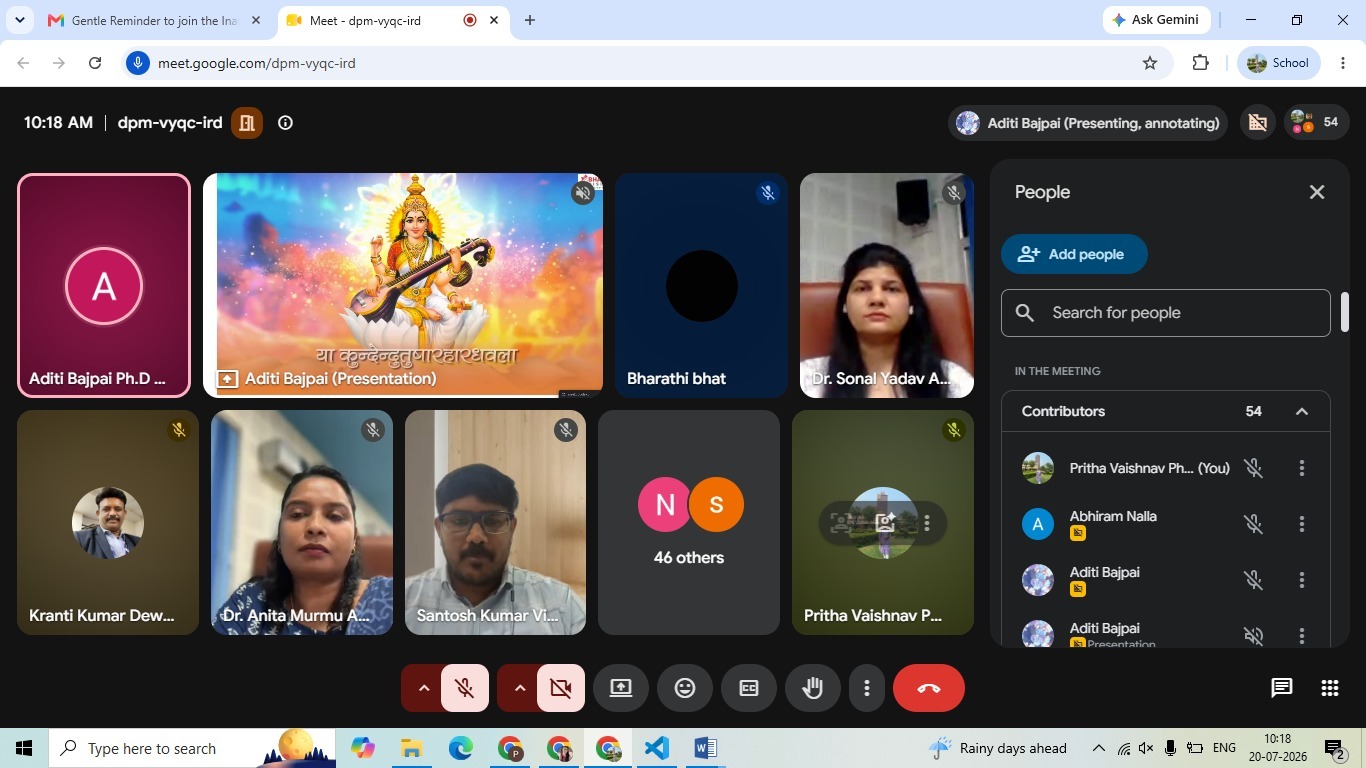1366x768 pixels.
Task: Reload the page
Action: (95, 63)
